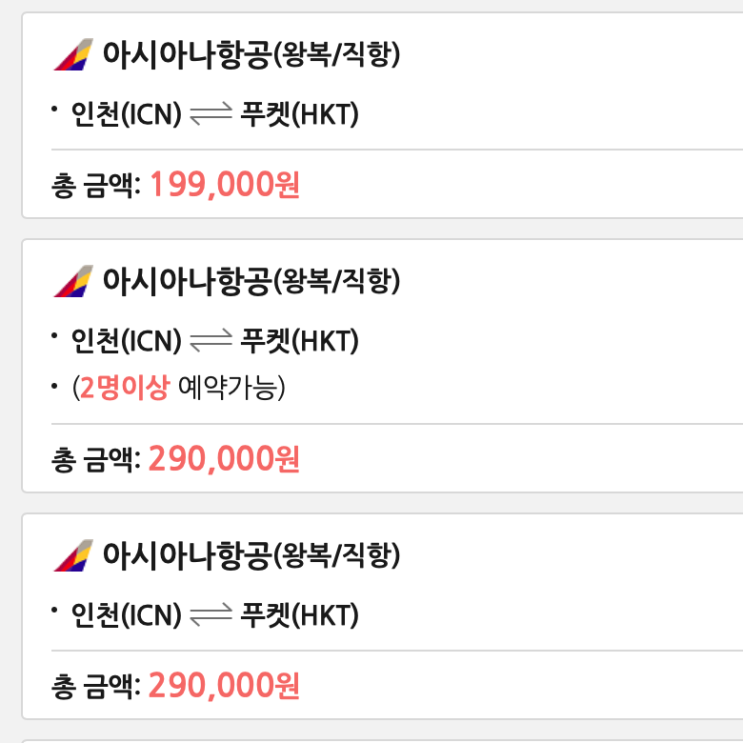
Task: Click 인천(ICN) in the third card
Action: pyautogui.click(x=126, y=615)
